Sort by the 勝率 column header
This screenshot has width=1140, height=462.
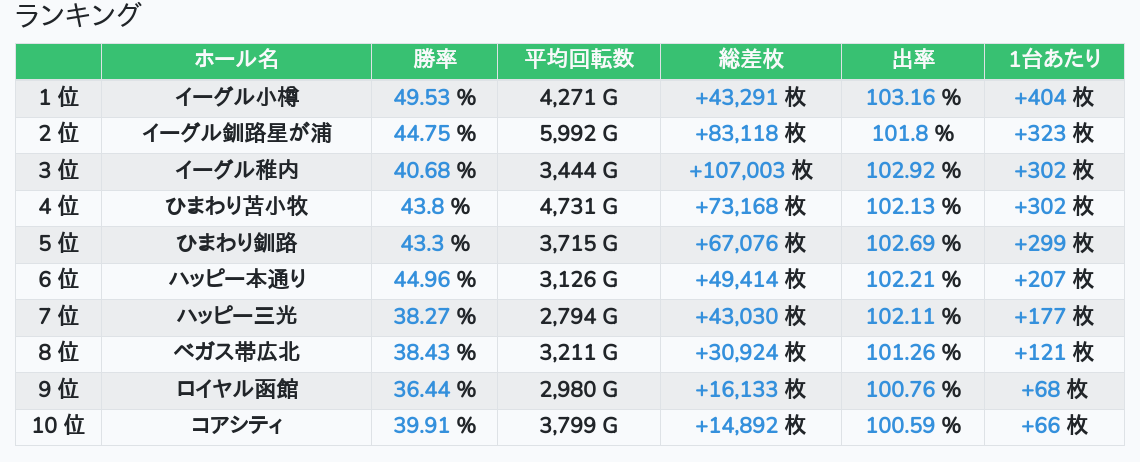pos(434,60)
